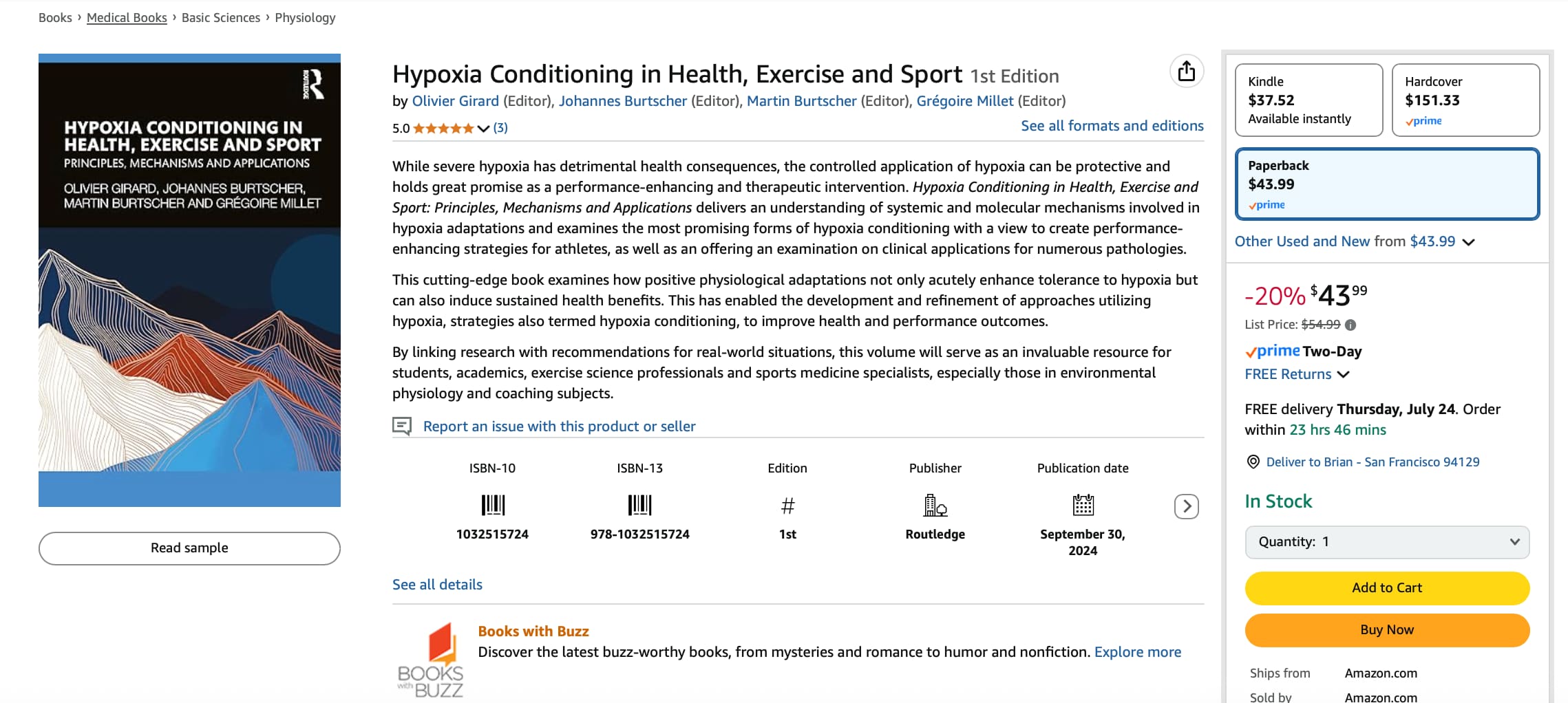The height and width of the screenshot is (703, 1568).
Task: Click the book cover image
Action: [x=189, y=281]
